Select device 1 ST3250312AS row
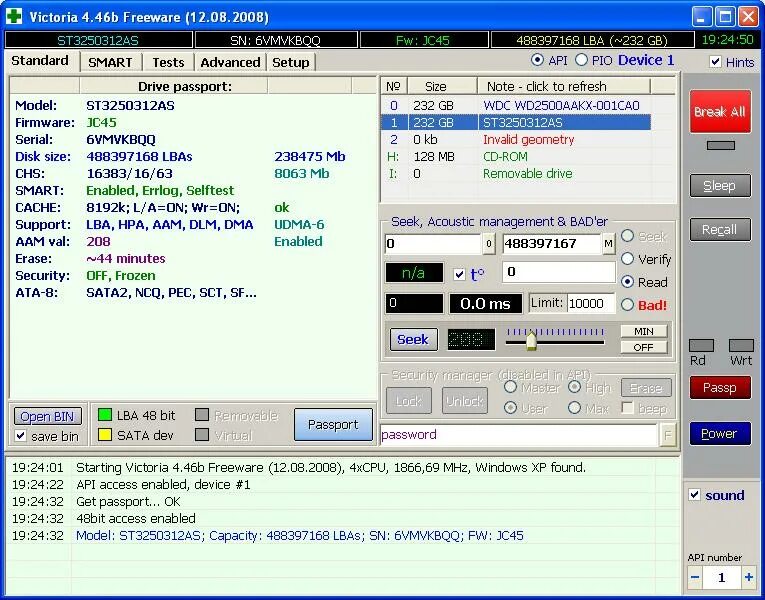This screenshot has width=765, height=600. [516, 122]
